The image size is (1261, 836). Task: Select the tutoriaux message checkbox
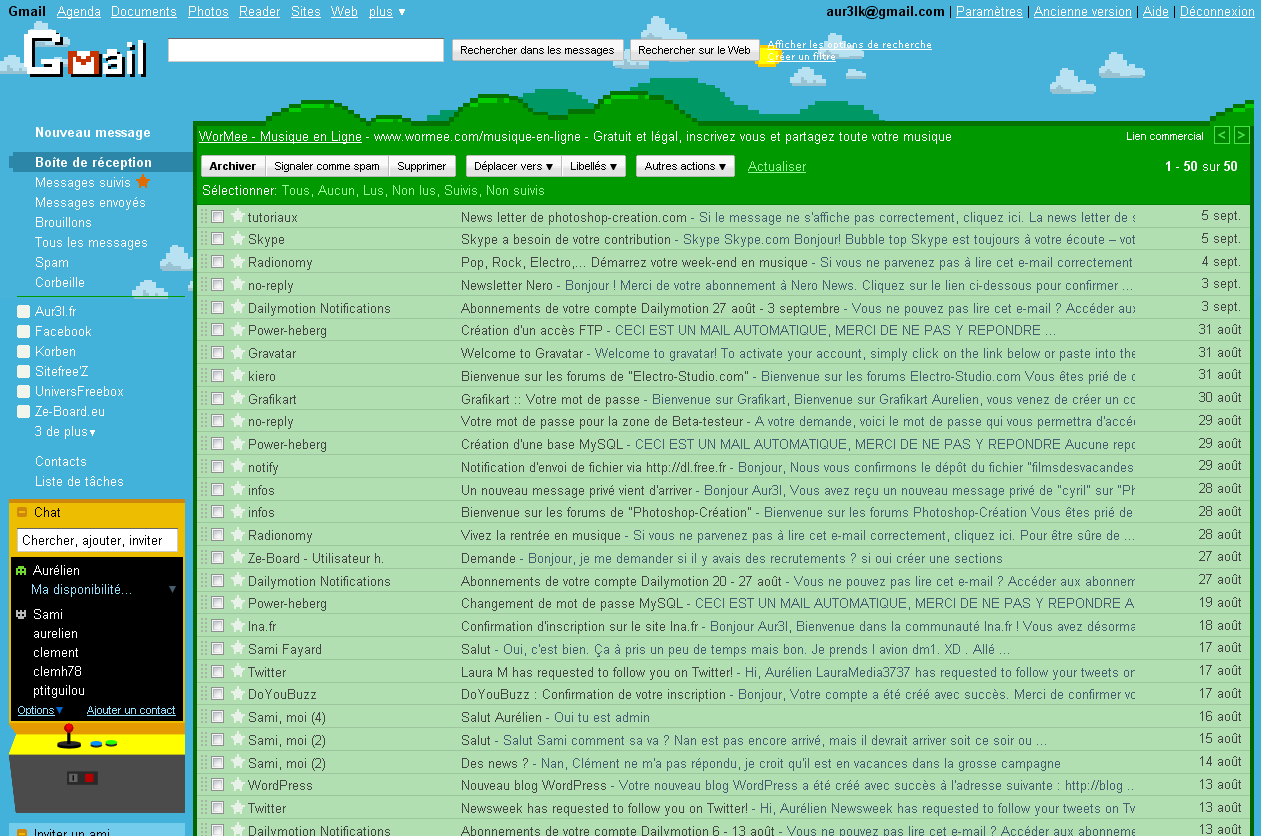[217, 217]
